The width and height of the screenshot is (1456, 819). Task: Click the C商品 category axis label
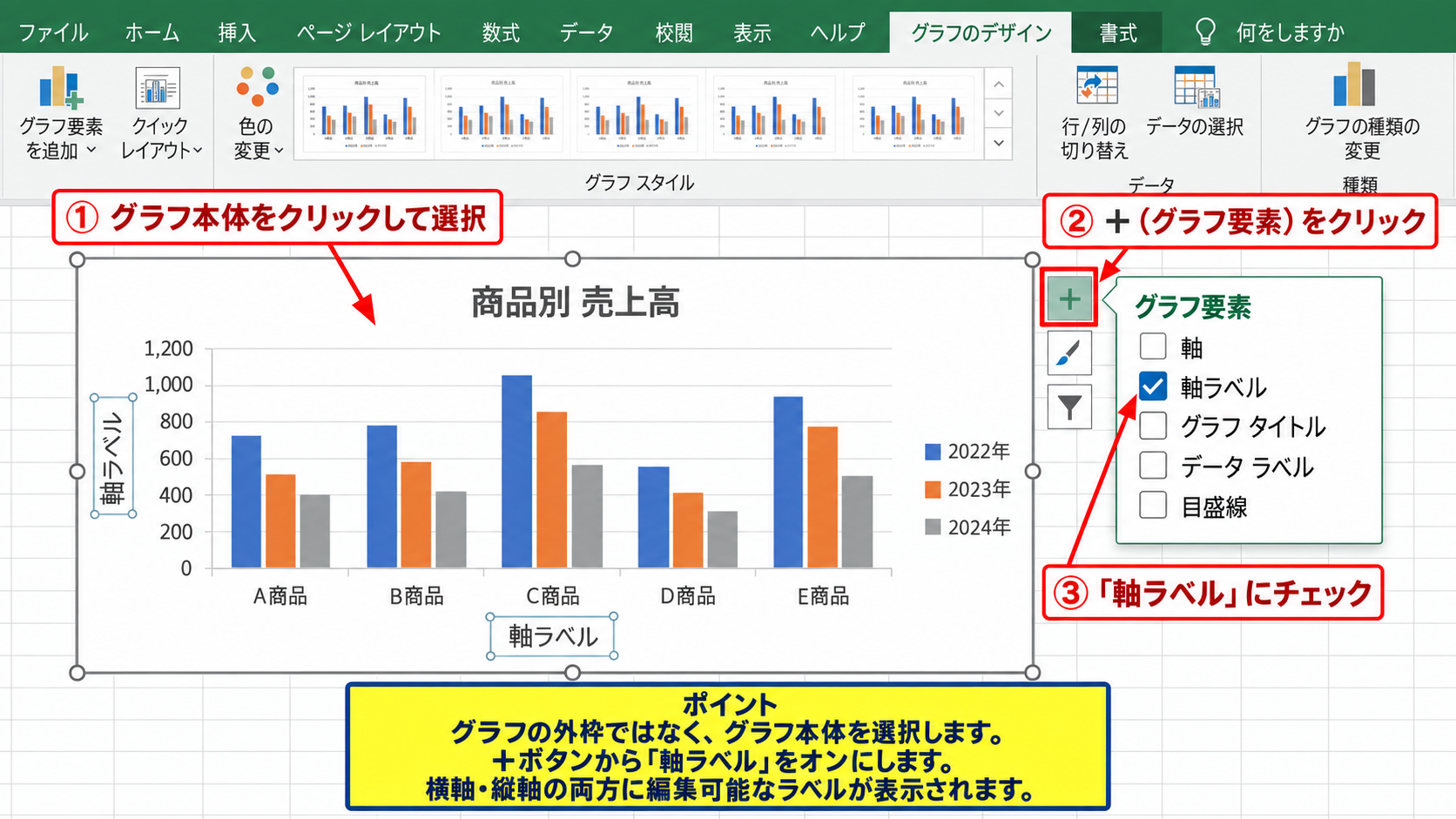coord(553,596)
